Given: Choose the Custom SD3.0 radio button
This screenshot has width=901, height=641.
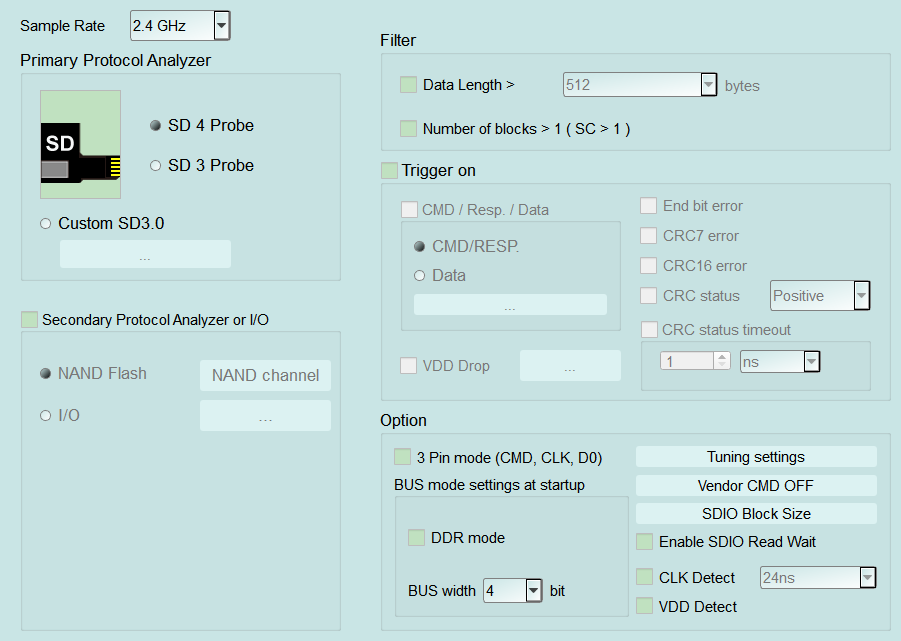Looking at the screenshot, I should [x=45, y=223].
